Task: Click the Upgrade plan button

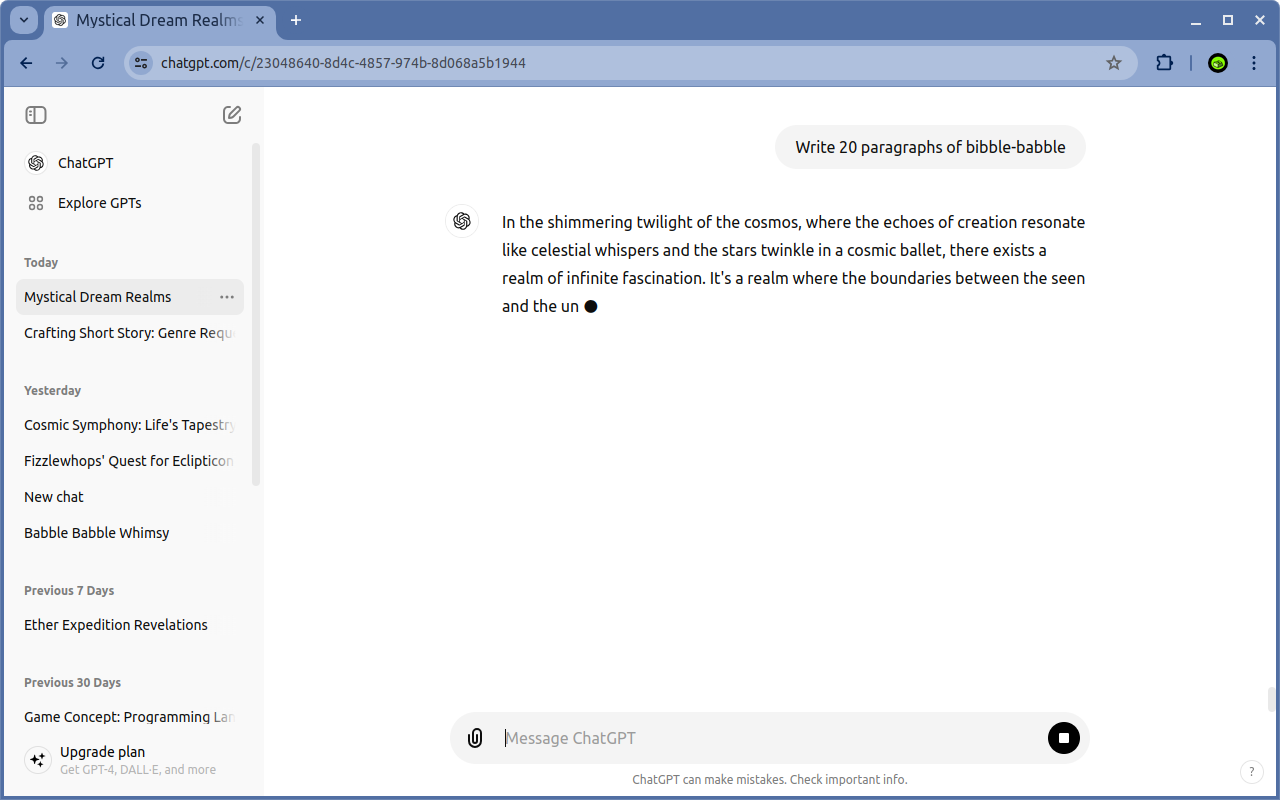Action: coord(130,760)
